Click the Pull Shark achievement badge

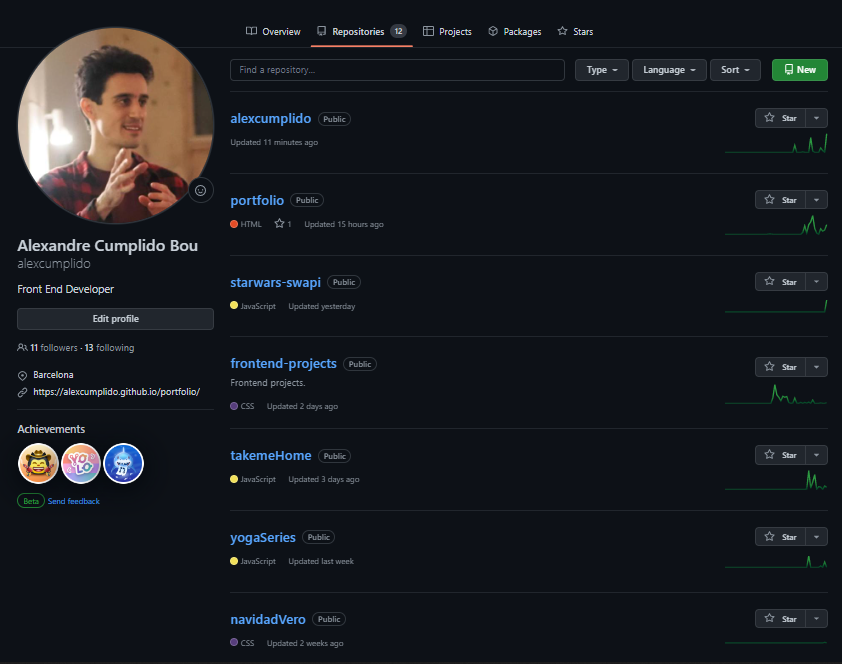(124, 463)
